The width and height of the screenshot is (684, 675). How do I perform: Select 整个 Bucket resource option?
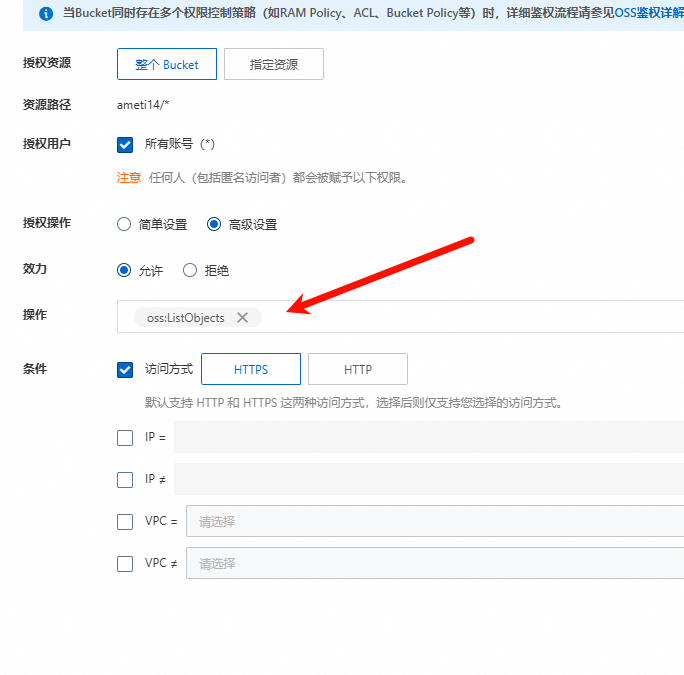point(167,65)
